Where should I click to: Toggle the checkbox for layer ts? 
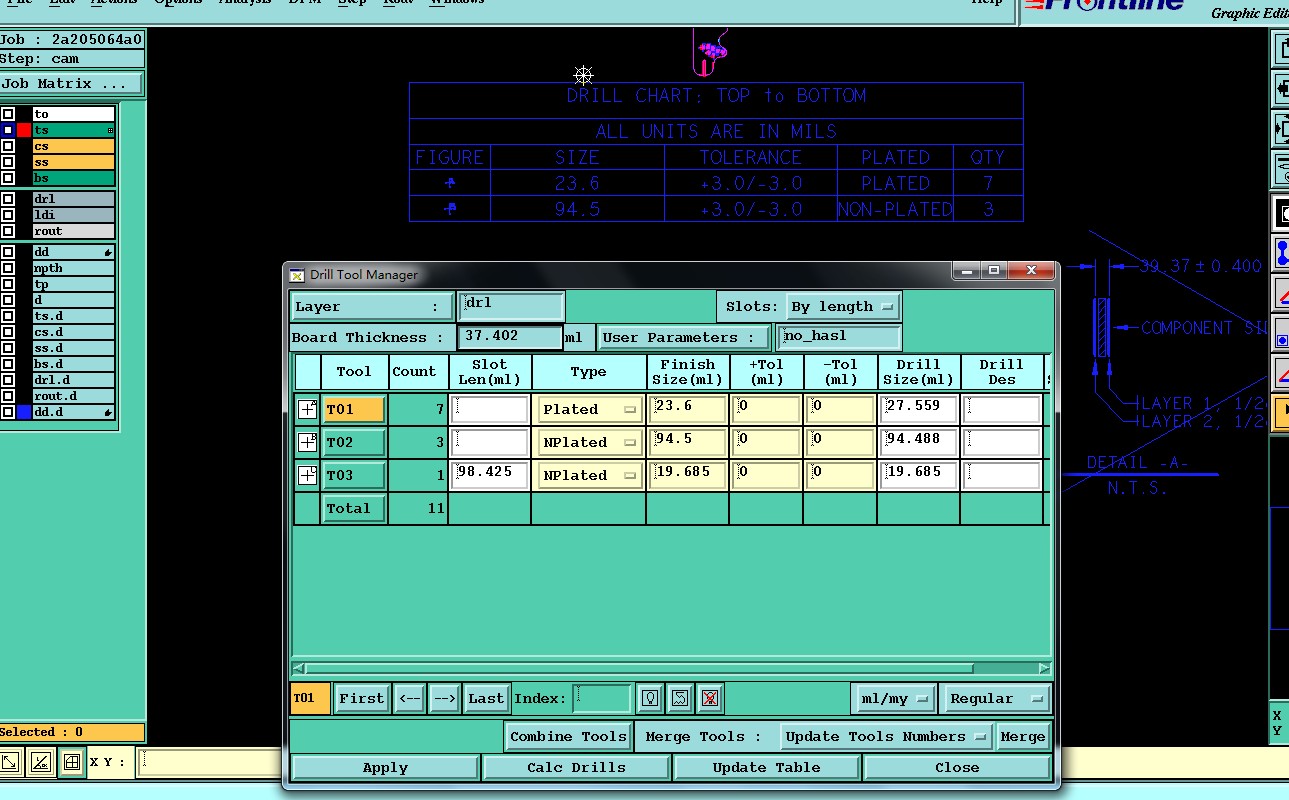coord(8,130)
